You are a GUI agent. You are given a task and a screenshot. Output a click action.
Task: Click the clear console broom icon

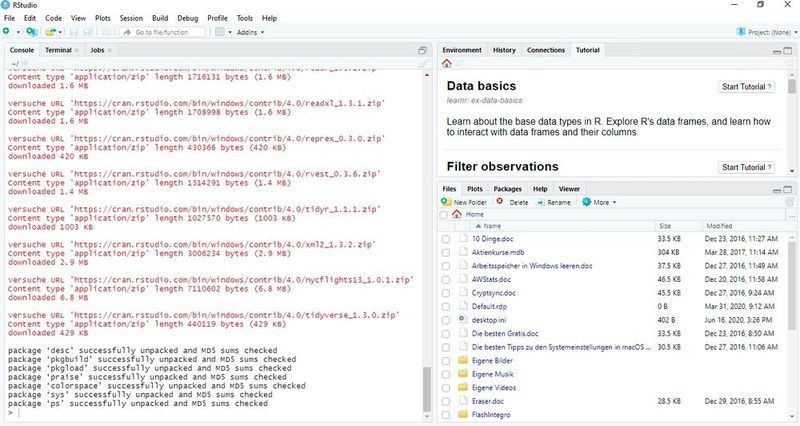tap(423, 63)
